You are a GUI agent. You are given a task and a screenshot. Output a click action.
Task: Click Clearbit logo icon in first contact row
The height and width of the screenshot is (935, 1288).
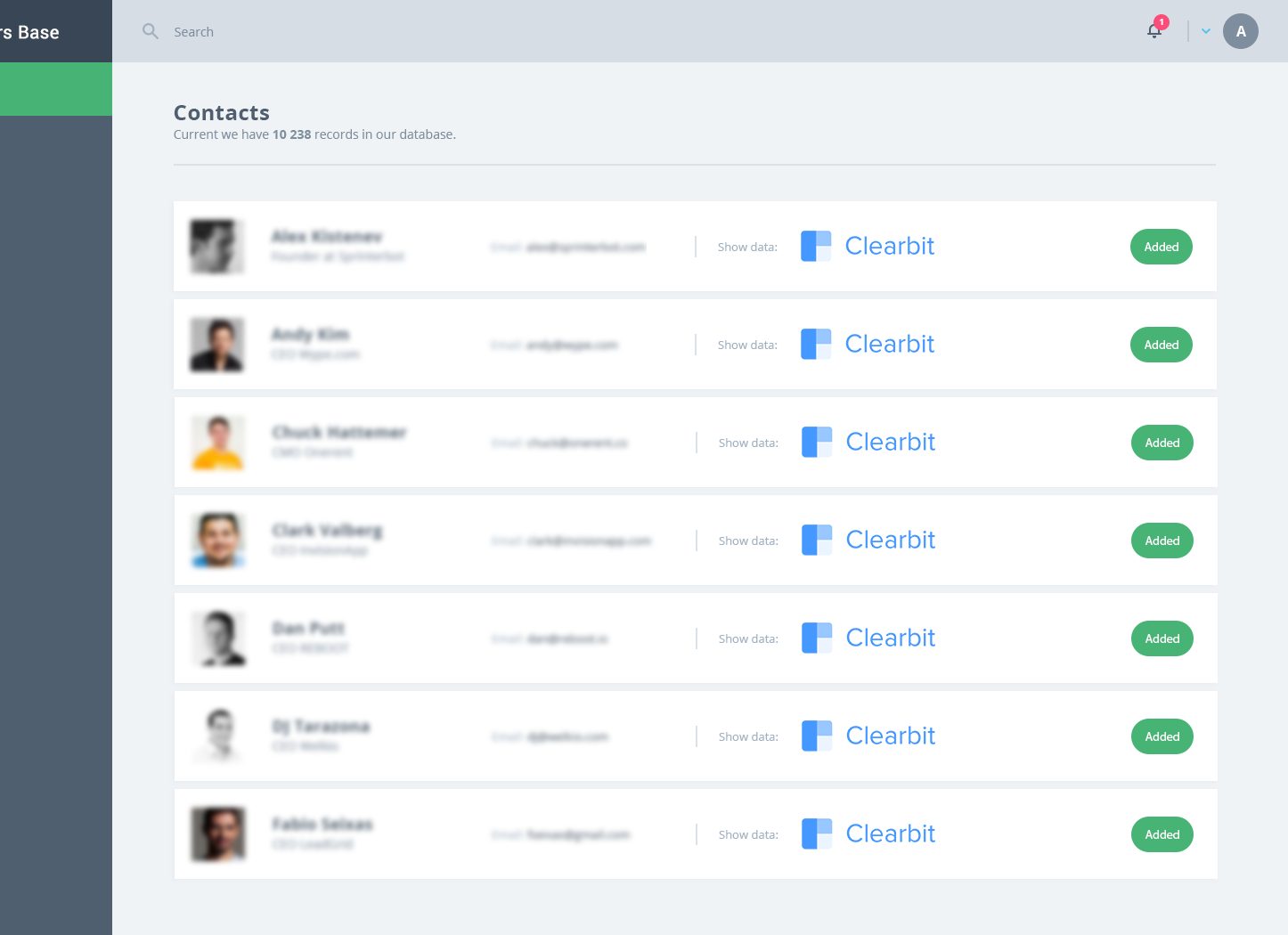click(x=816, y=246)
